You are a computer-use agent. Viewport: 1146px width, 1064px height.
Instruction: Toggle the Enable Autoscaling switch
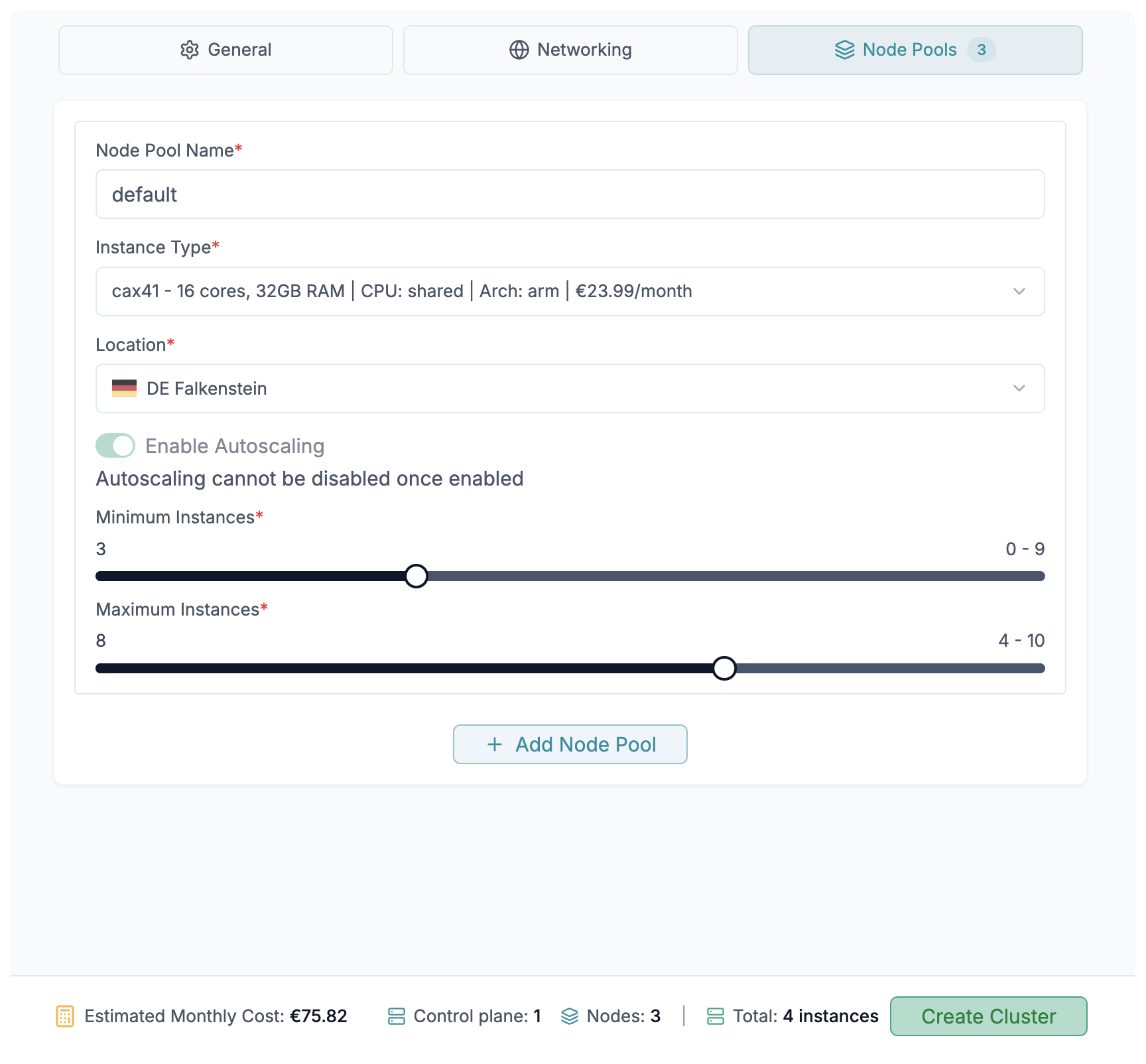pos(115,446)
